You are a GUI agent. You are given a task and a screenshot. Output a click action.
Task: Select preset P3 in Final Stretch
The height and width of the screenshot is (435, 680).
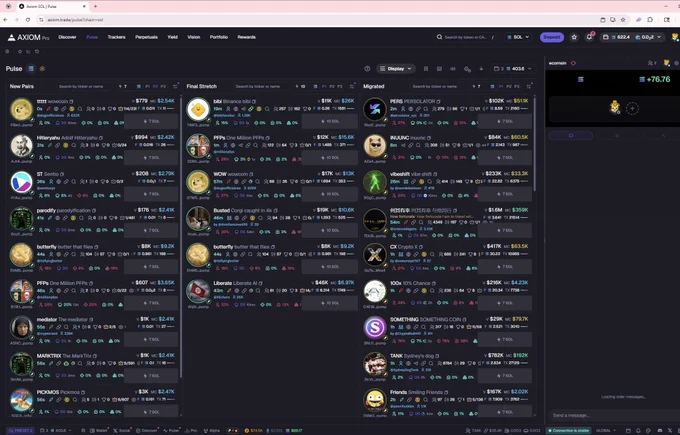[x=340, y=86]
